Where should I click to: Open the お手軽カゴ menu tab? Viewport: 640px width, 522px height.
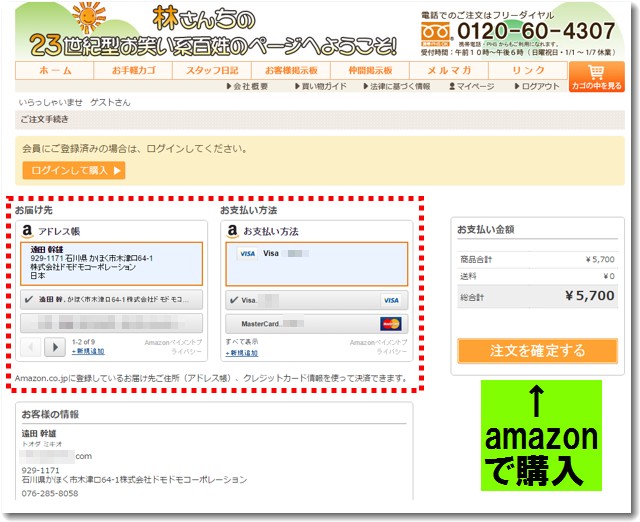(133, 70)
